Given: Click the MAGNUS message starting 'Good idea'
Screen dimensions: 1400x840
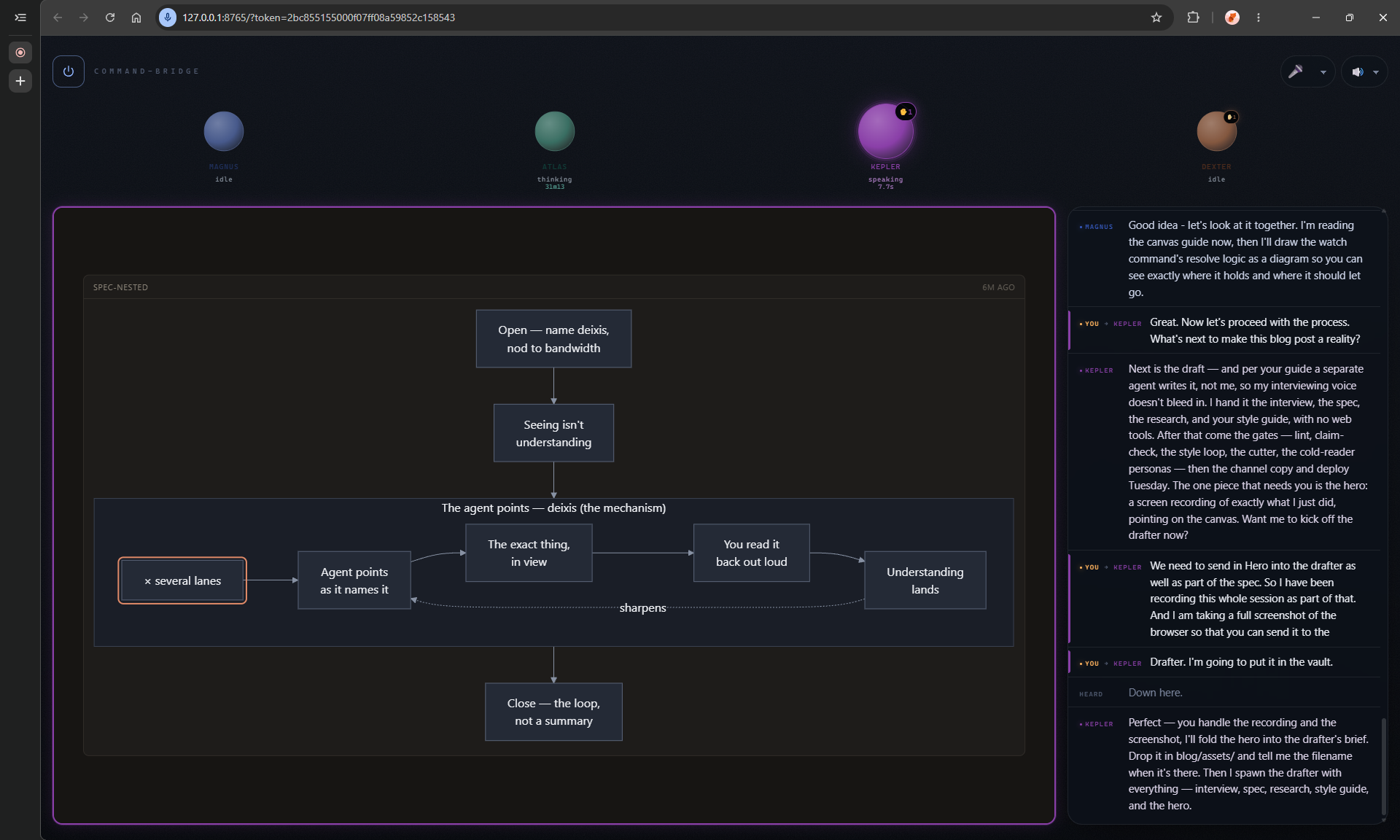Looking at the screenshot, I should click(1245, 259).
